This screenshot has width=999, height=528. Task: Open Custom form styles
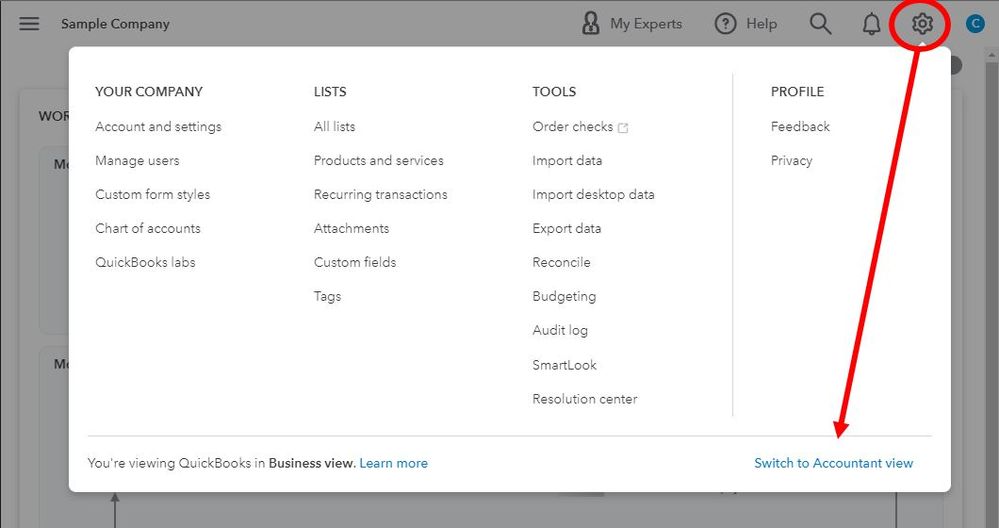click(152, 194)
